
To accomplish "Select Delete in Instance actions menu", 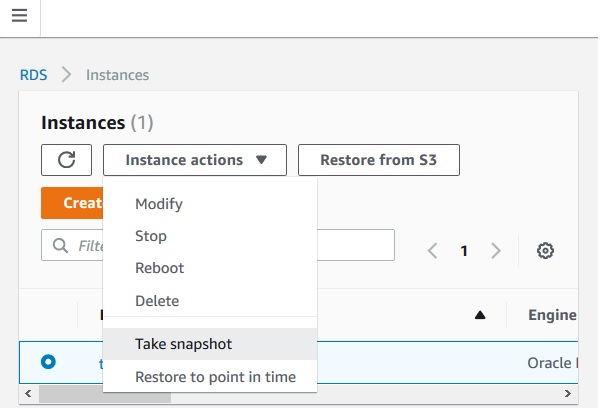I will (157, 300).
